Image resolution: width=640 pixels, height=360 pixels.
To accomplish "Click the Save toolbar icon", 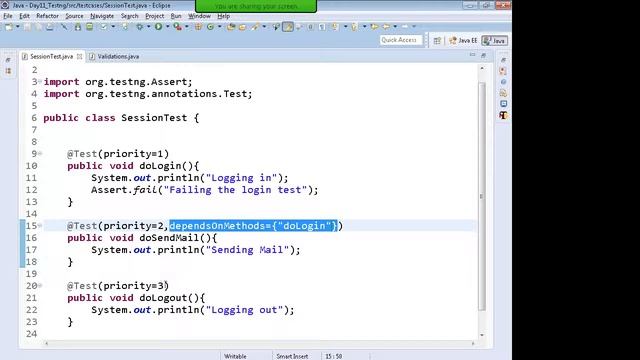I will 27,27.
